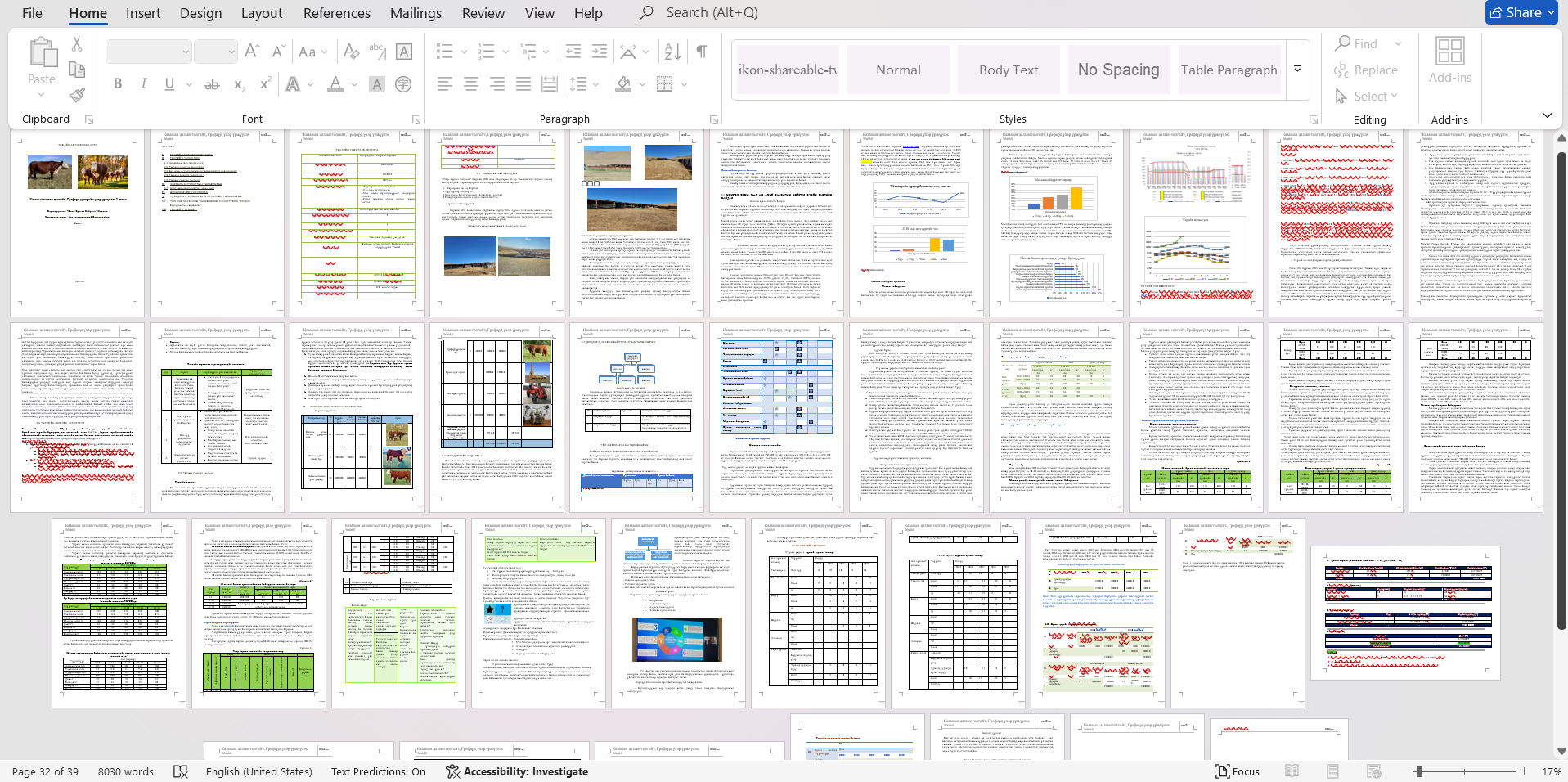Image resolution: width=1568 pixels, height=782 pixels.
Task: Align text to the right
Action: click(x=497, y=84)
